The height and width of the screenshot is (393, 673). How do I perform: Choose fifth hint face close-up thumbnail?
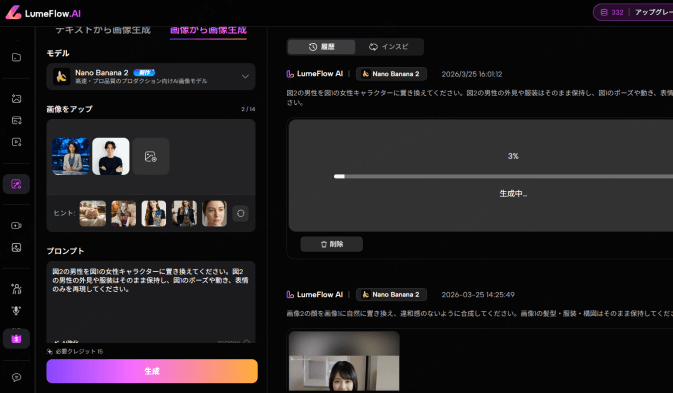pyautogui.click(x=215, y=213)
